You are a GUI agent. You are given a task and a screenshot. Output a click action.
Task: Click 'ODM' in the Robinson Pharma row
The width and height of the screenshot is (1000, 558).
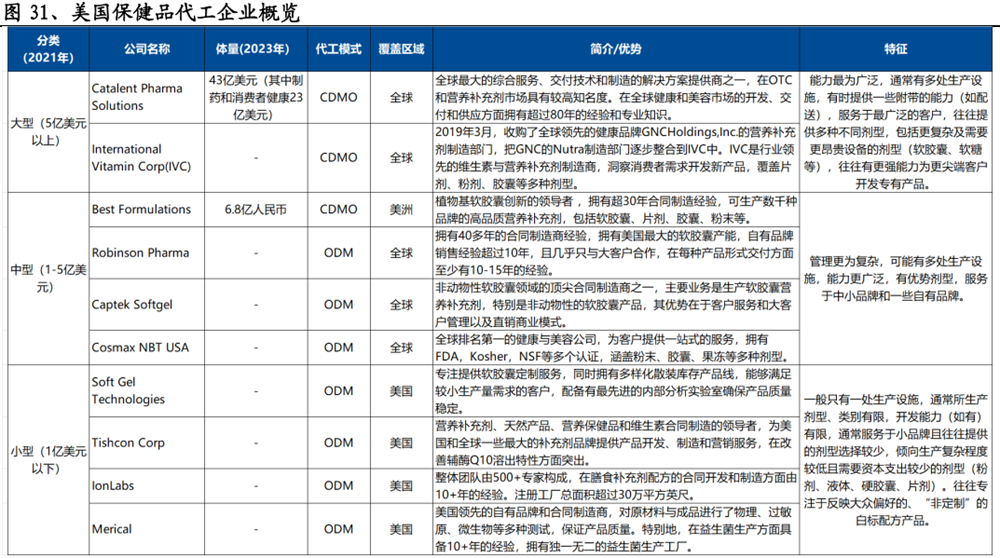[339, 253]
